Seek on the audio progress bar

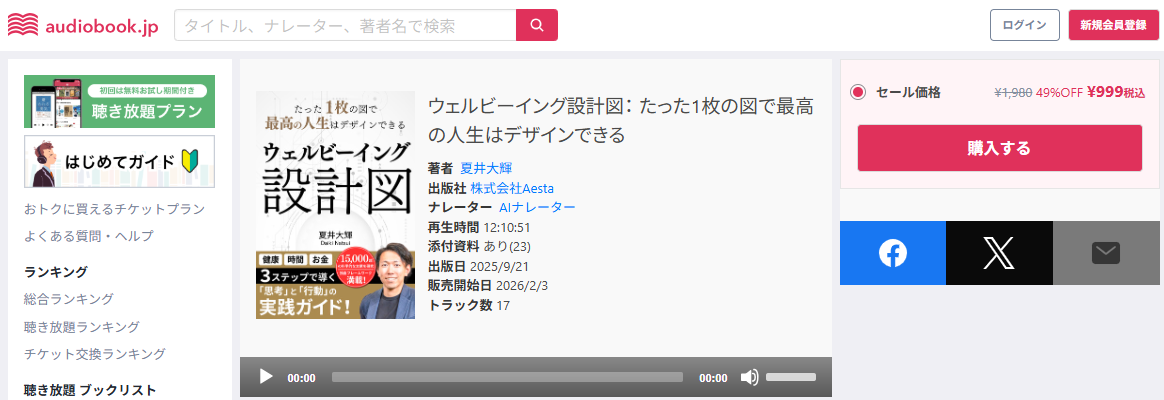coord(507,377)
